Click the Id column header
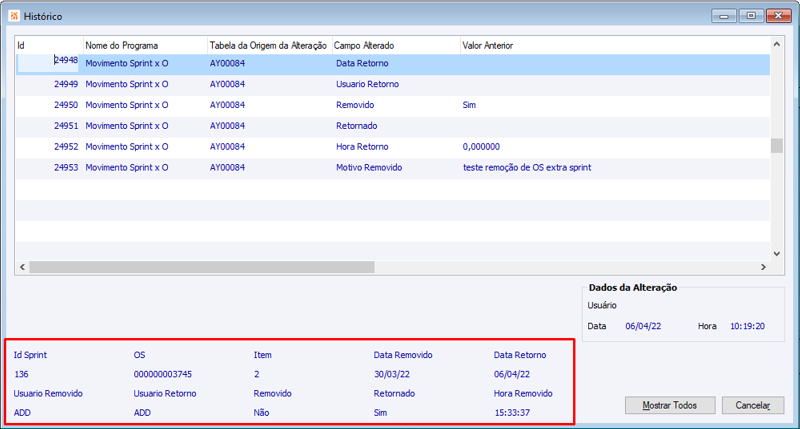The height and width of the screenshot is (429, 800). tap(49, 45)
